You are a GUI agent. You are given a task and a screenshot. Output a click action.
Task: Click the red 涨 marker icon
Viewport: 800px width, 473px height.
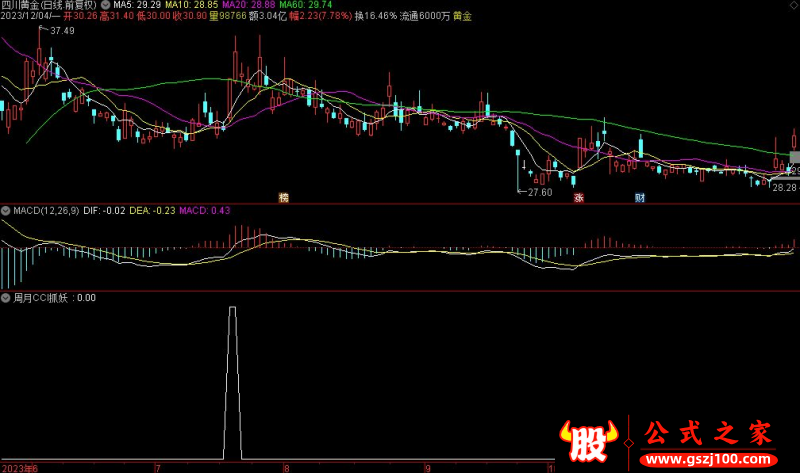click(578, 197)
